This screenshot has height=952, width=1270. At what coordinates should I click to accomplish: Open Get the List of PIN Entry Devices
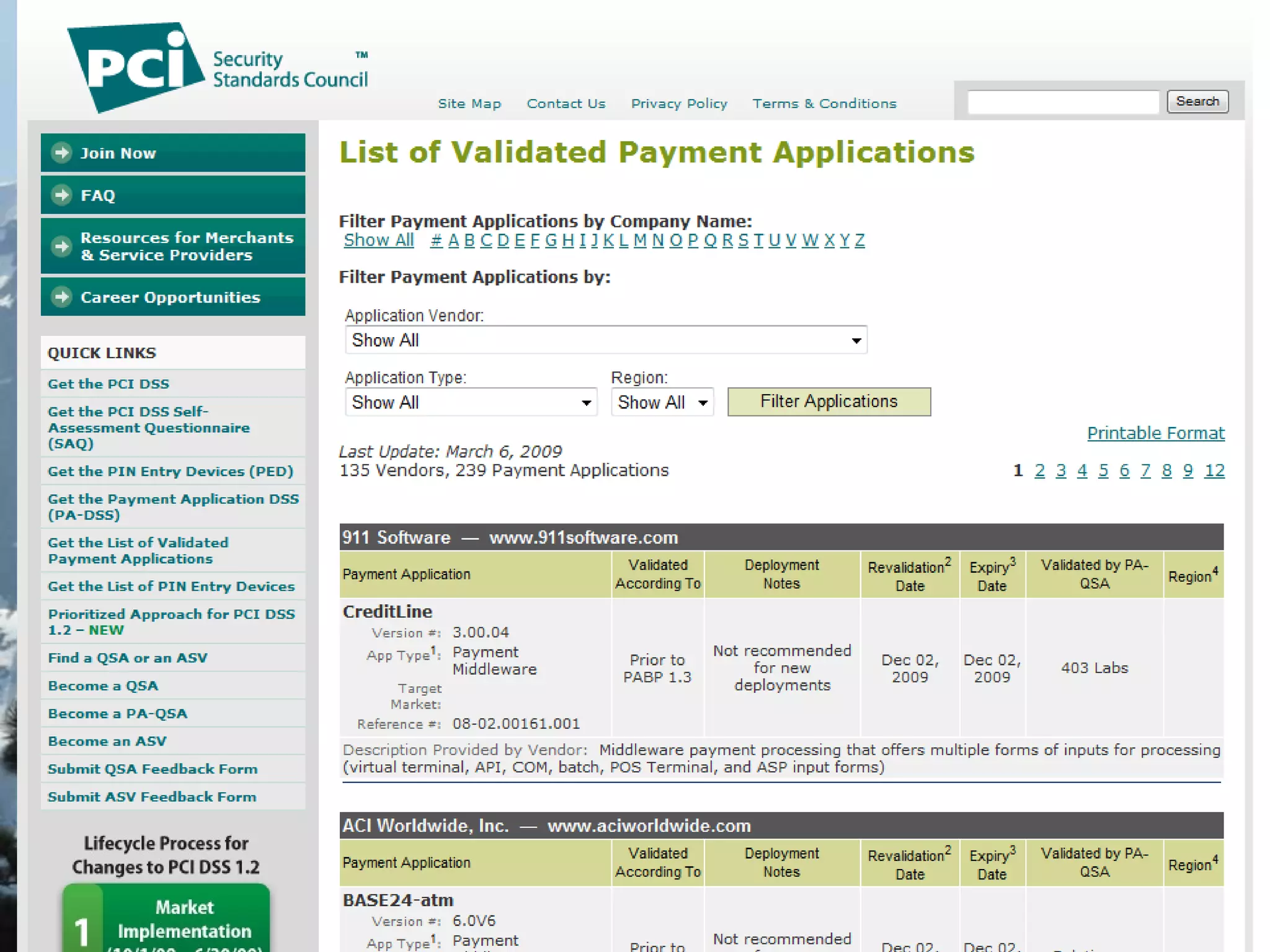point(171,586)
